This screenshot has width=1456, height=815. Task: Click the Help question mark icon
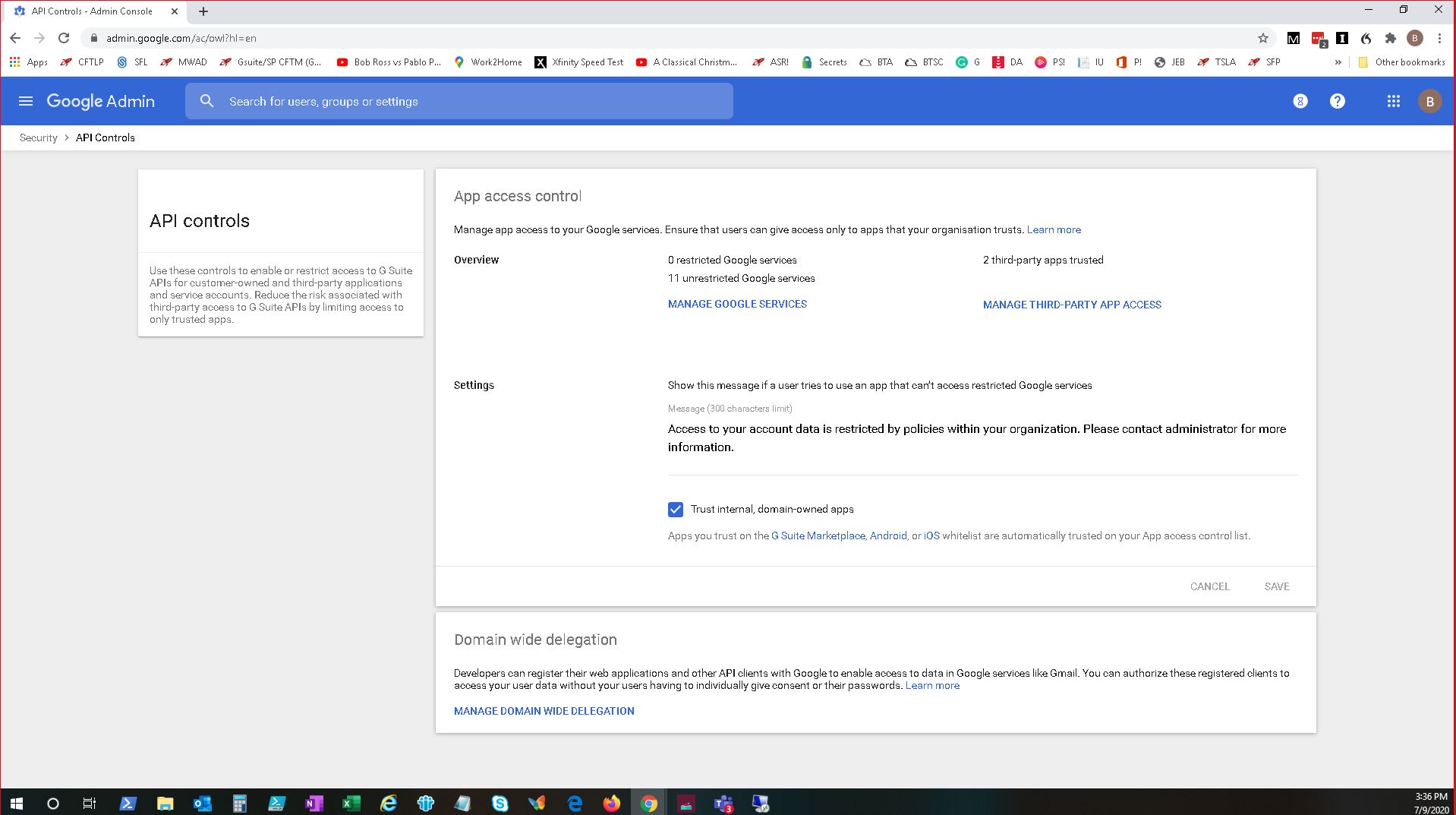click(x=1338, y=100)
